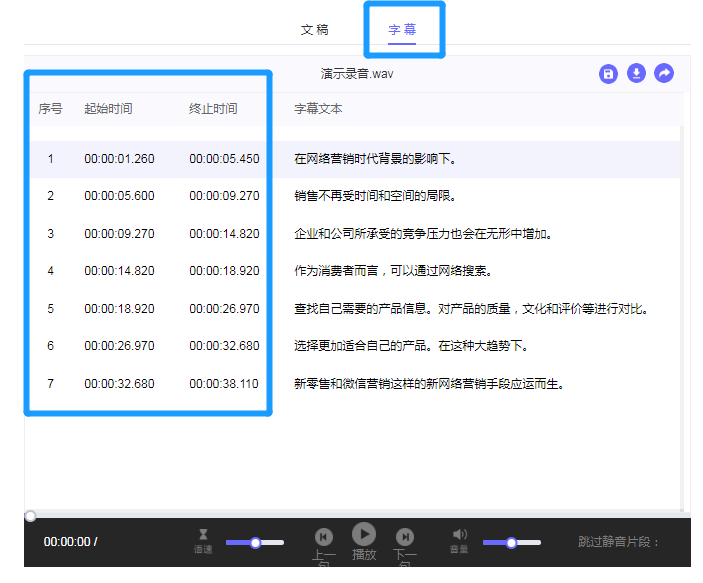Click the share arrow icon
703x583 pixels.
pyautogui.click(x=664, y=74)
